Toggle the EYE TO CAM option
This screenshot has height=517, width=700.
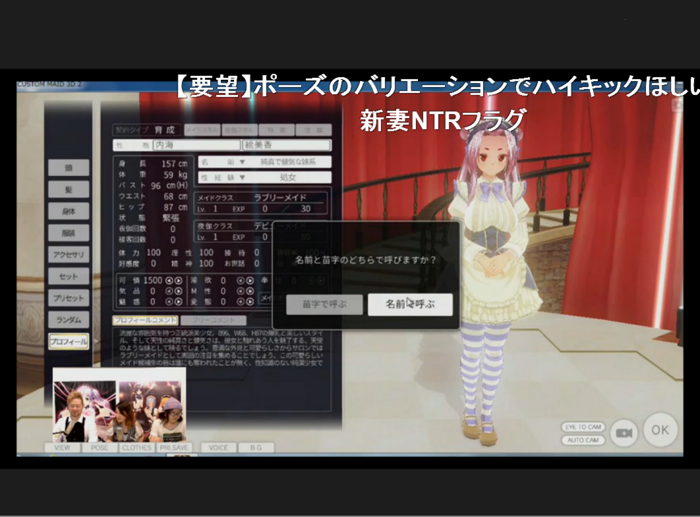point(583,427)
